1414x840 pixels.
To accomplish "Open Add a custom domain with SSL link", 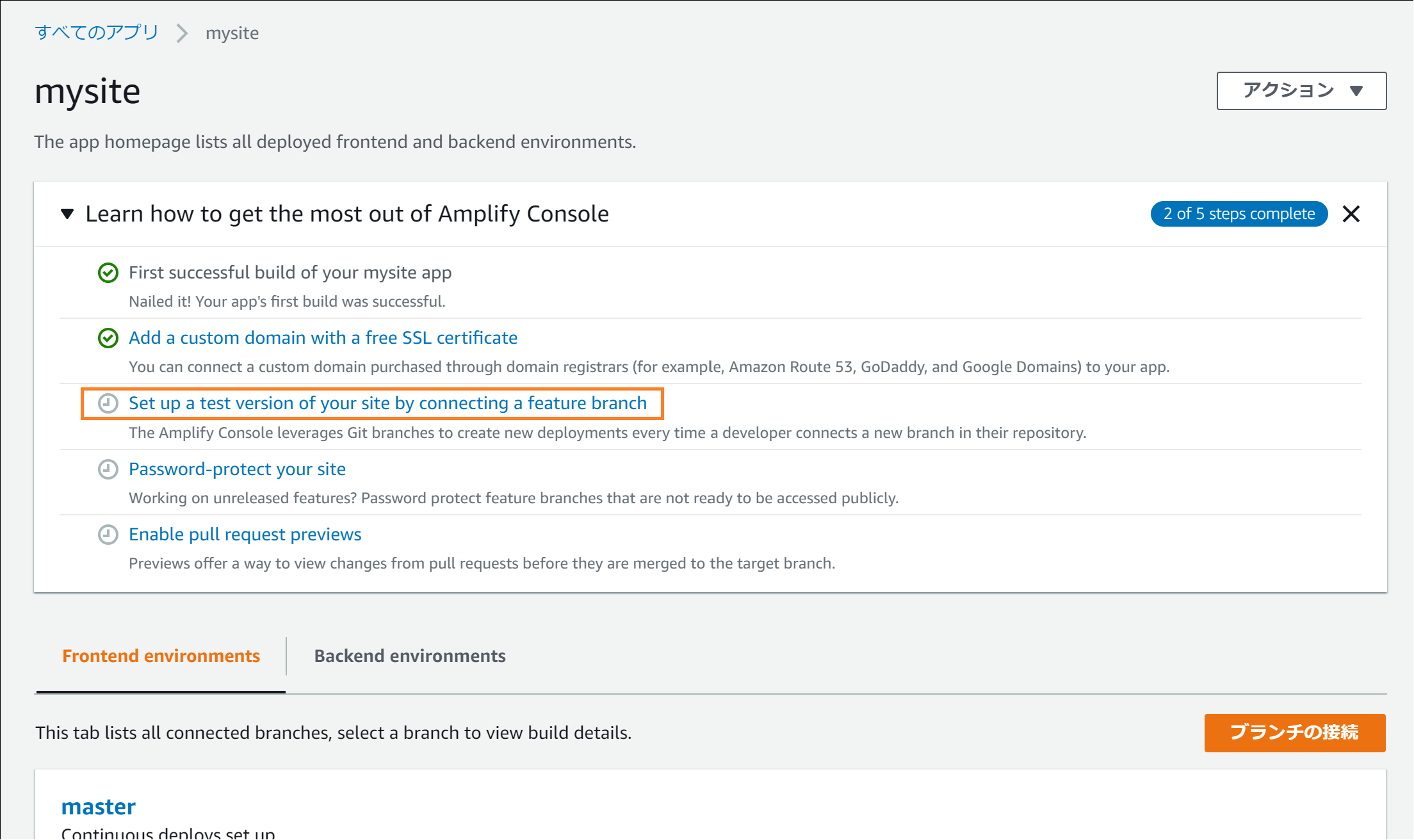I will click(x=323, y=338).
